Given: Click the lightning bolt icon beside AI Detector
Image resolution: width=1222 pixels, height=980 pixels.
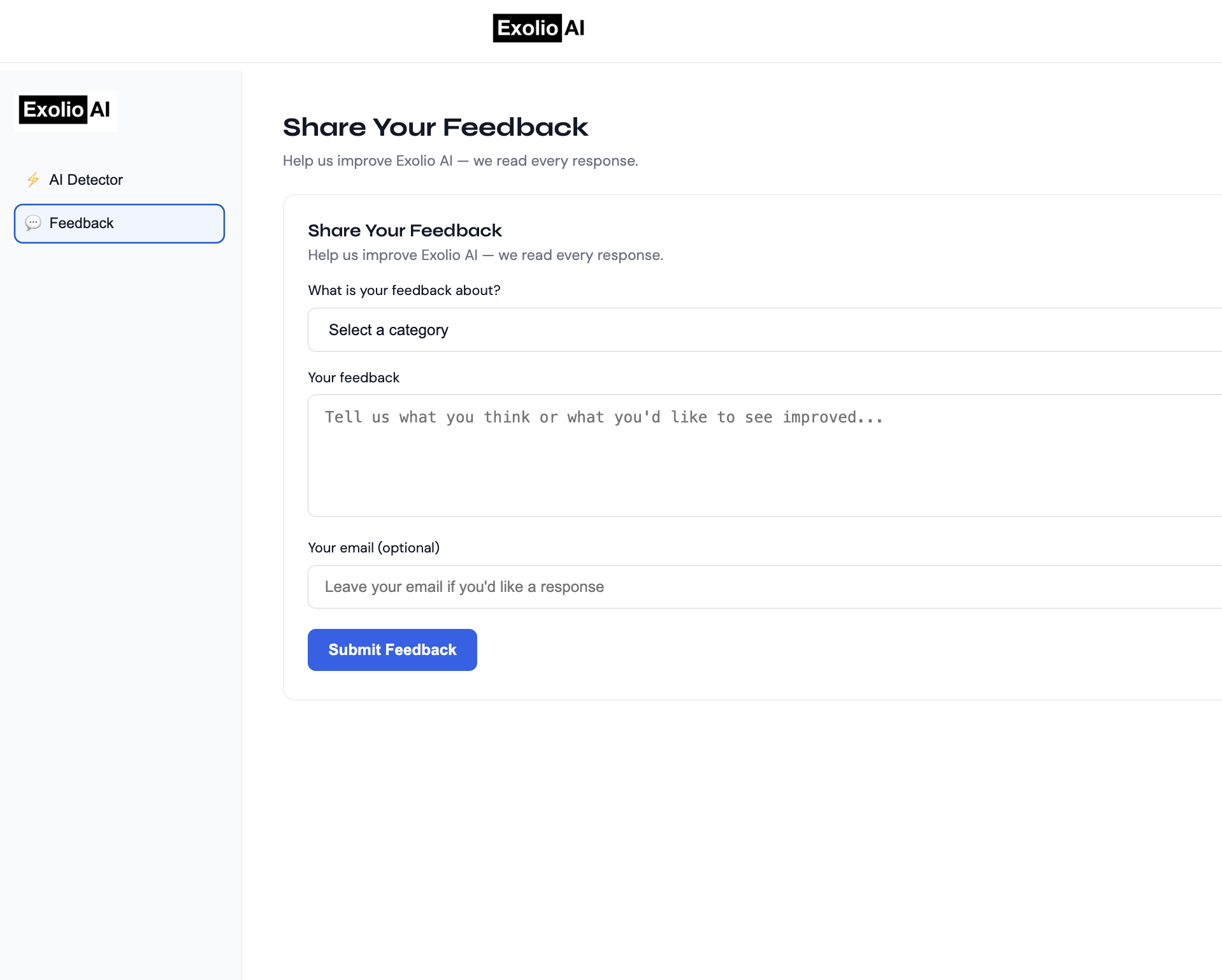Looking at the screenshot, I should coord(33,180).
